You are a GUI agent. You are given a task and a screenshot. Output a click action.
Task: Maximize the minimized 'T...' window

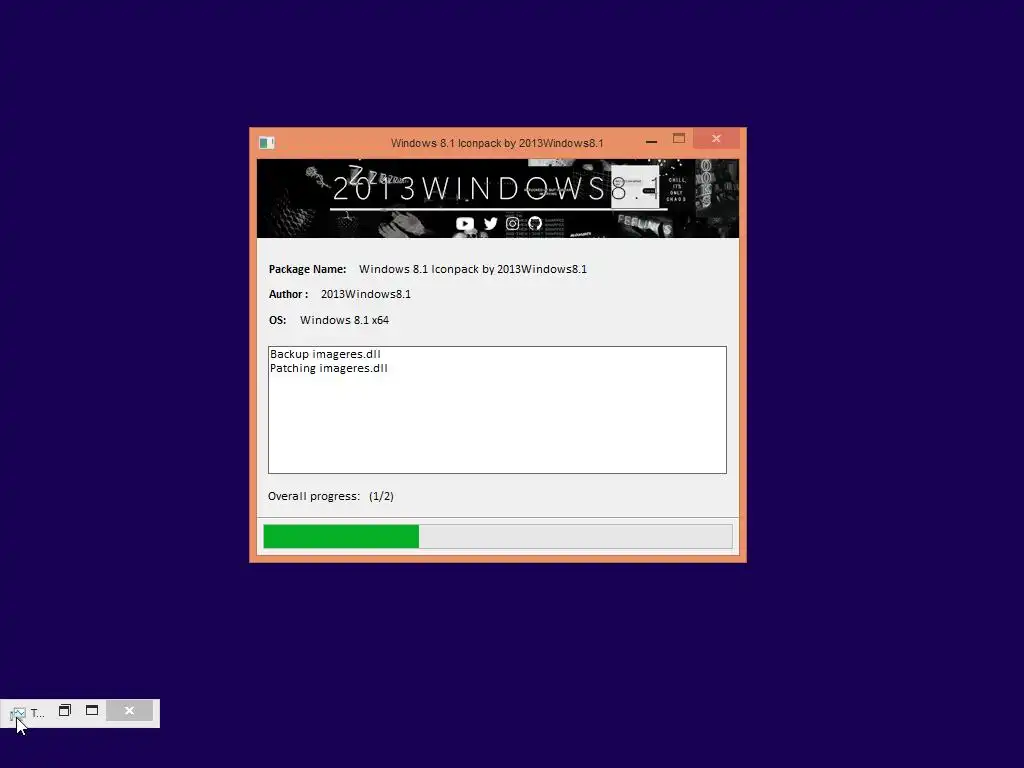(x=92, y=711)
